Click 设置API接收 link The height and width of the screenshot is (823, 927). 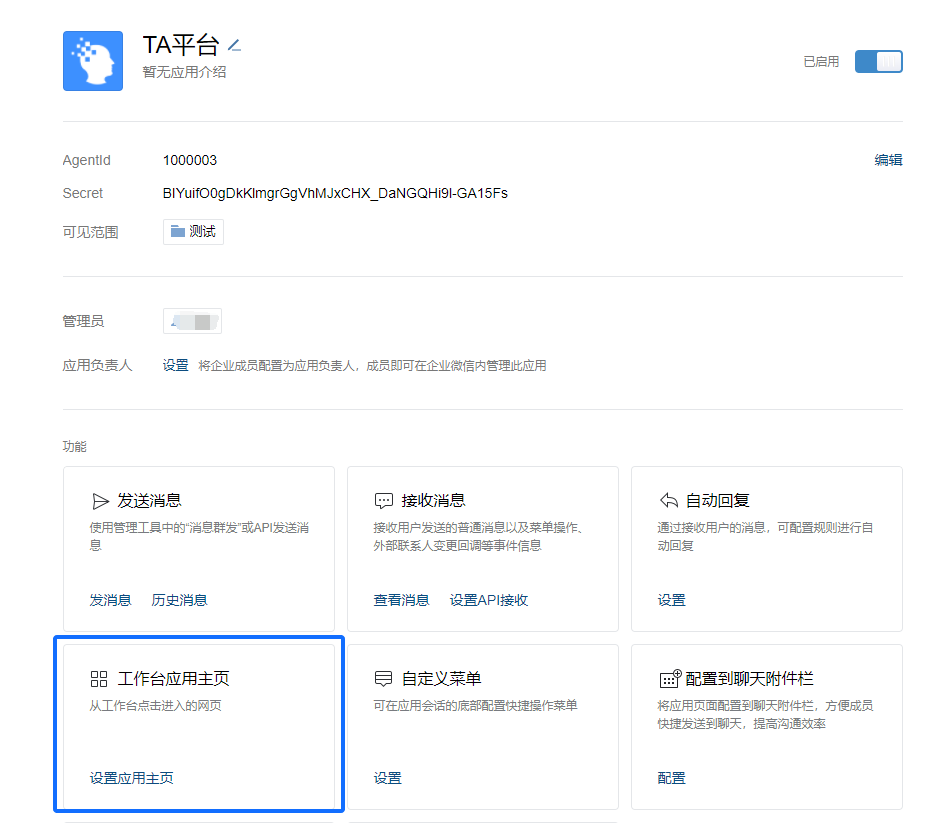click(488, 600)
